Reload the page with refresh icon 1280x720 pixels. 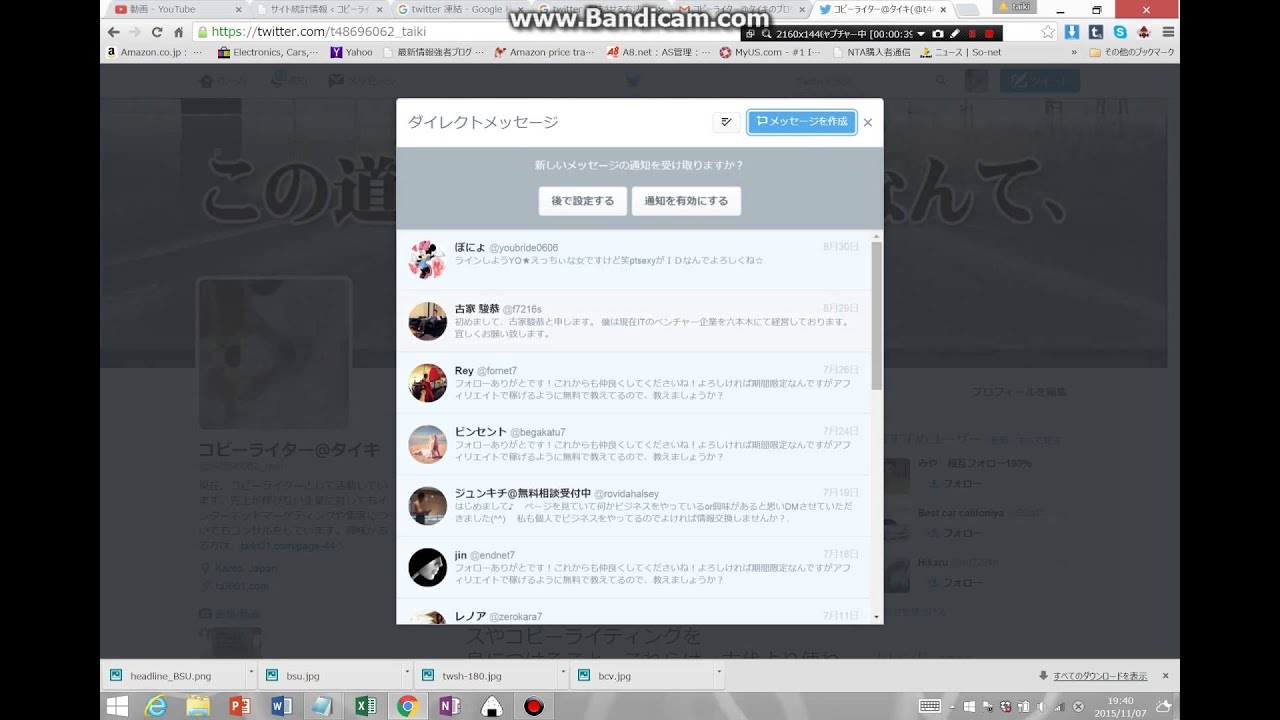(157, 32)
